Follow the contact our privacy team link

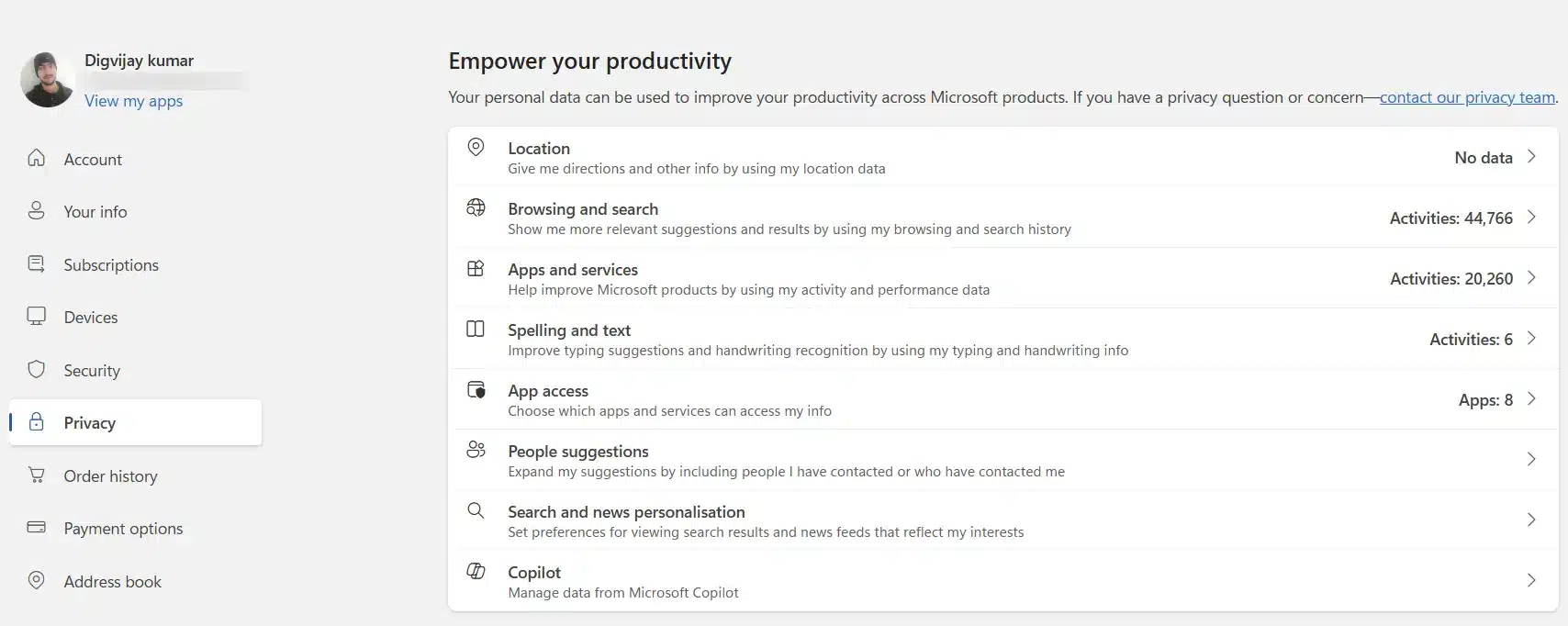coord(1467,97)
